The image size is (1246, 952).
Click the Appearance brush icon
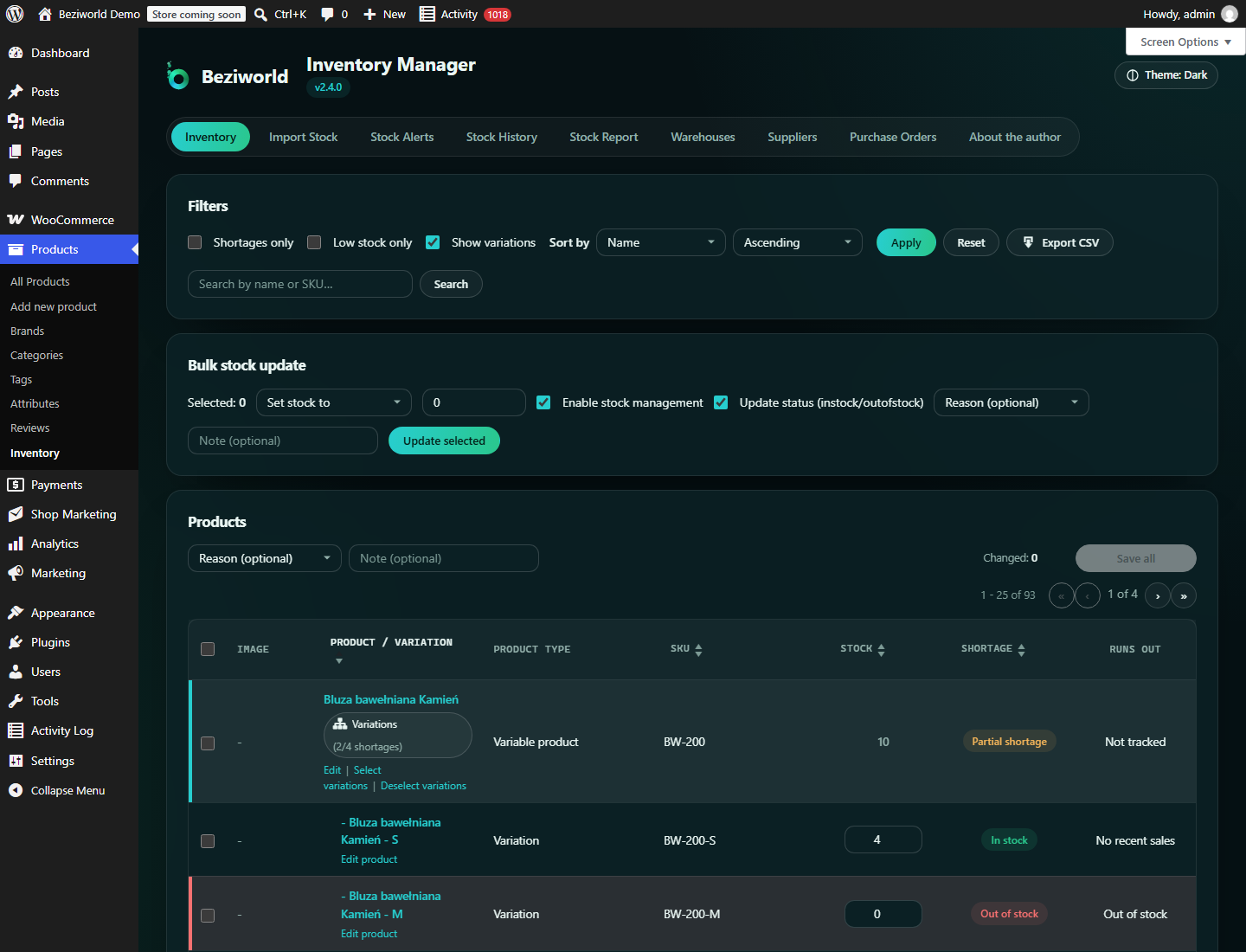coord(16,613)
